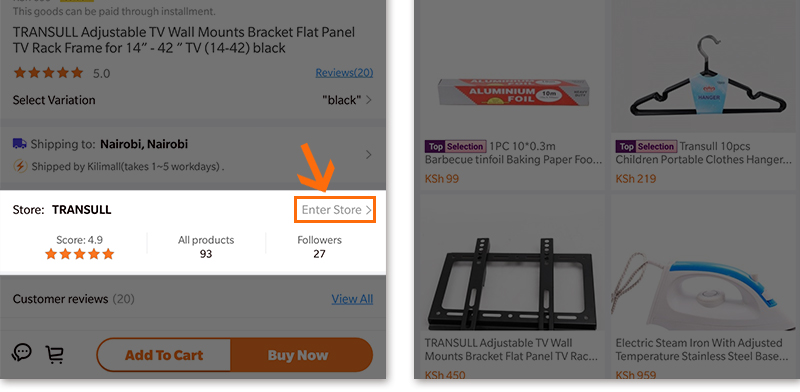Open the electric steam iron thumbnail
The image size is (800, 392).
[x=706, y=291]
